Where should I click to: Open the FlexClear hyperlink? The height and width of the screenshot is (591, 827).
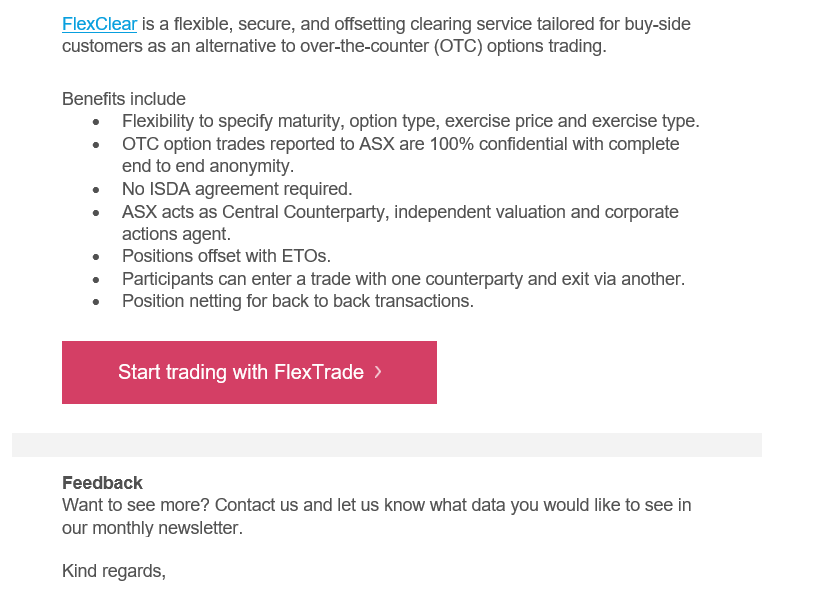pos(99,24)
